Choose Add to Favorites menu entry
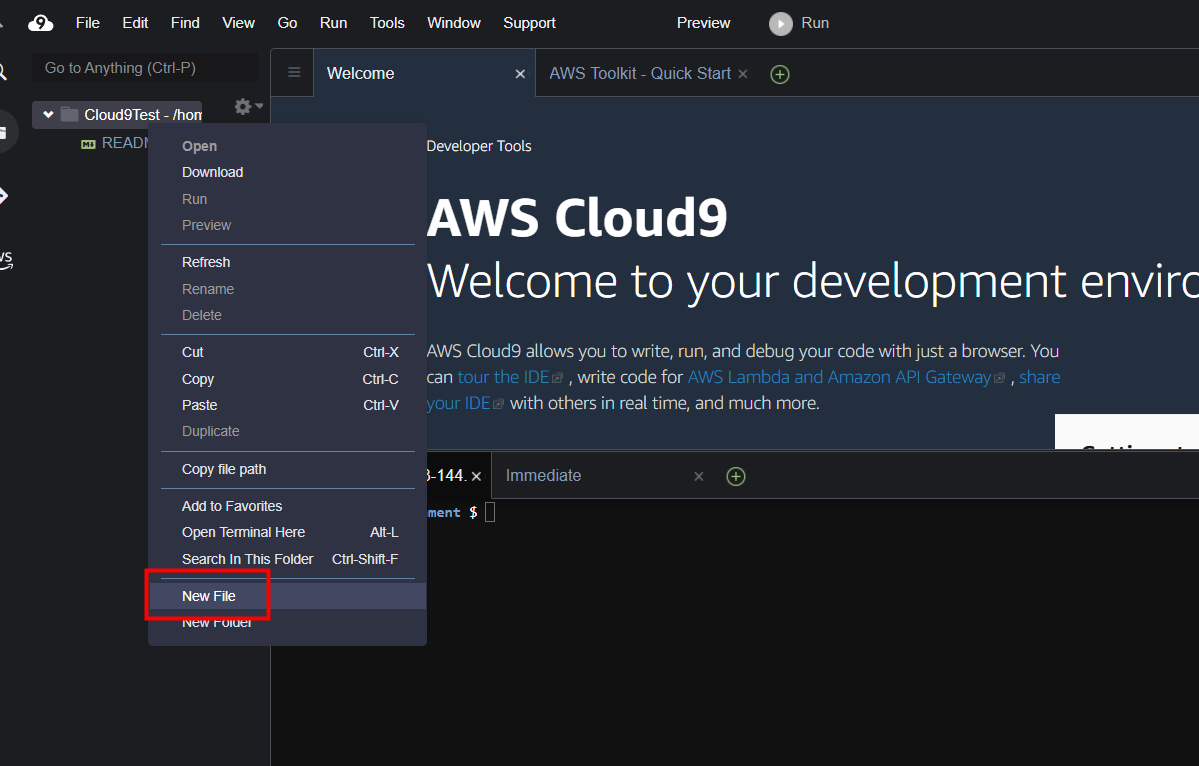This screenshot has width=1199, height=766. click(288, 506)
